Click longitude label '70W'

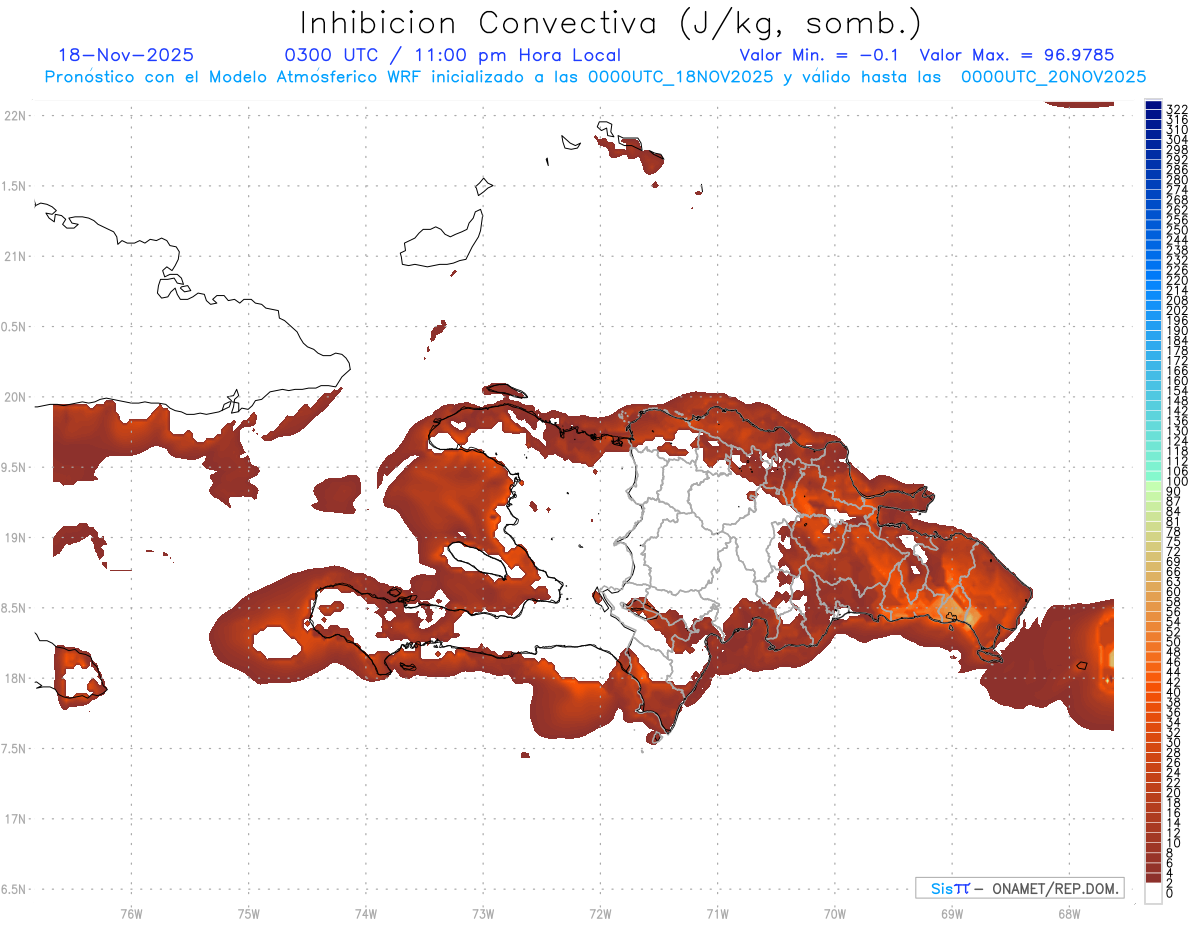[835, 913]
